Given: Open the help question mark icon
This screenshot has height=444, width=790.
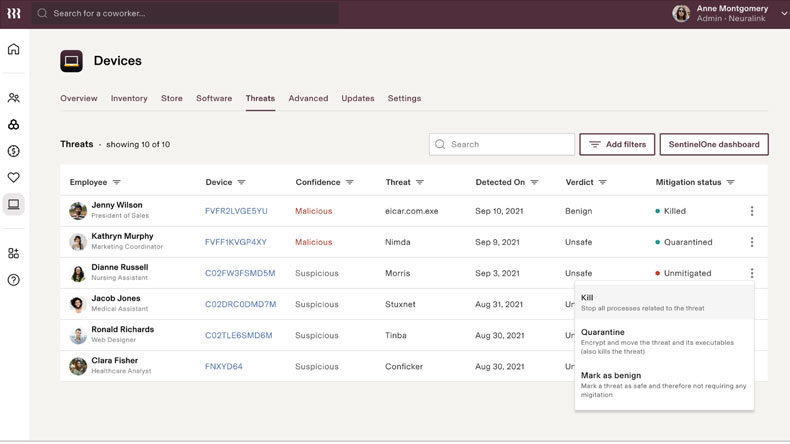Looking at the screenshot, I should tap(14, 280).
